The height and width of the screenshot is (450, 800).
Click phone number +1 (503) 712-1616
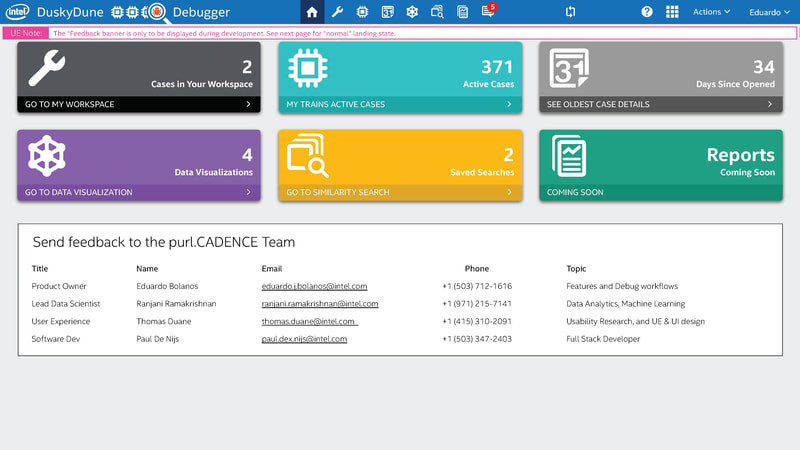point(477,286)
